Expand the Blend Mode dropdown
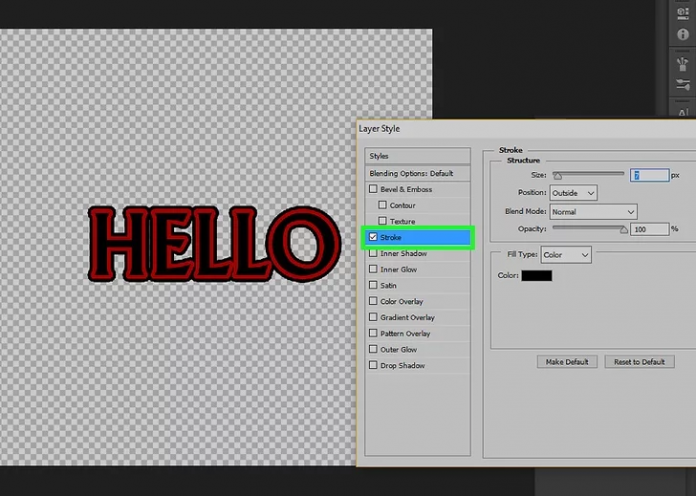 pos(593,212)
